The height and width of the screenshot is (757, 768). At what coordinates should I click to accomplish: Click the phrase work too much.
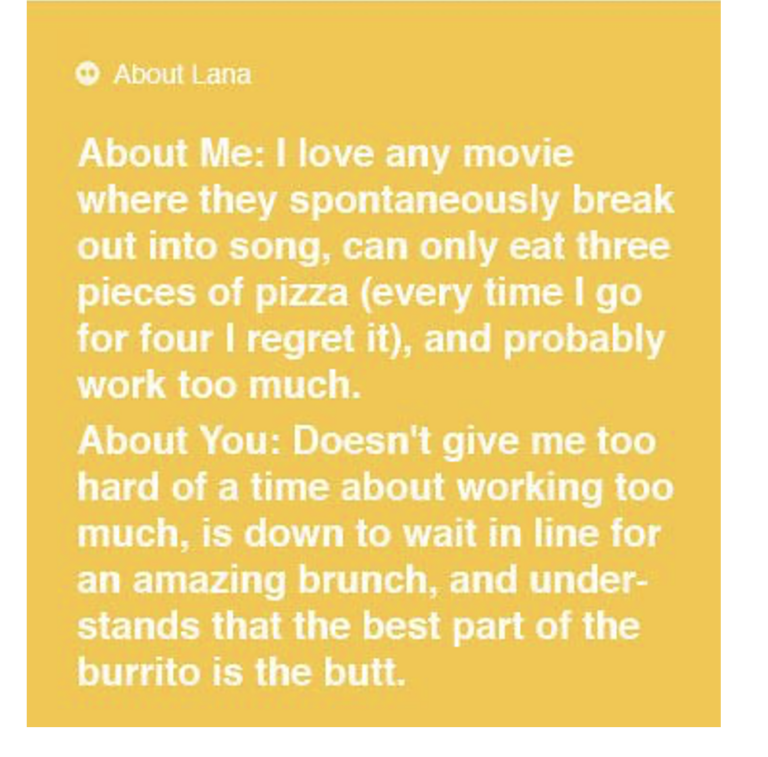[219, 385]
